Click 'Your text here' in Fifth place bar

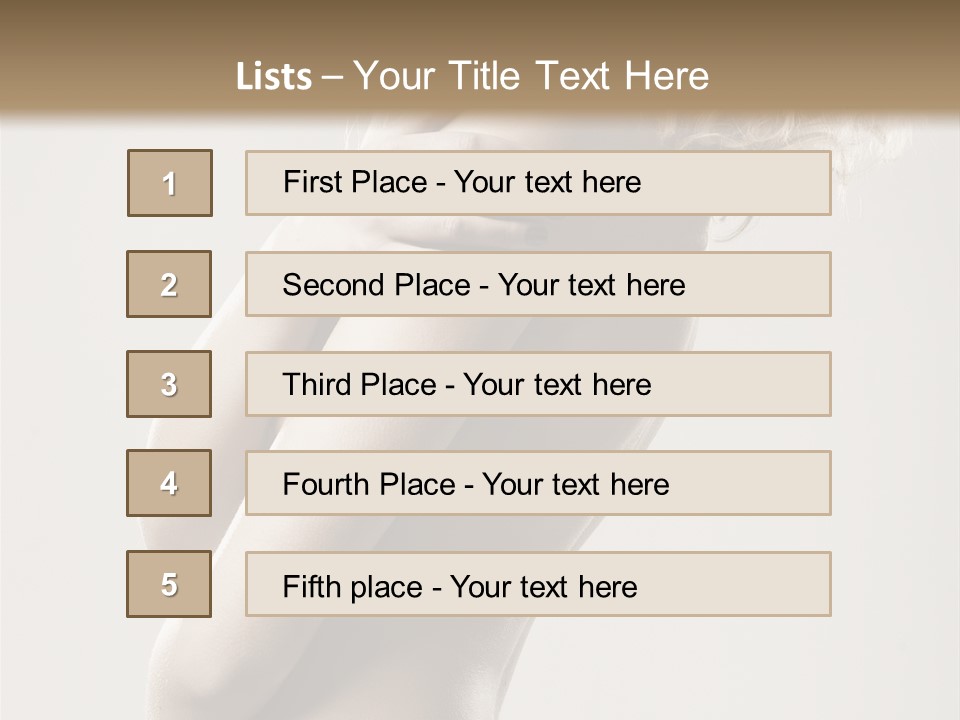544,587
